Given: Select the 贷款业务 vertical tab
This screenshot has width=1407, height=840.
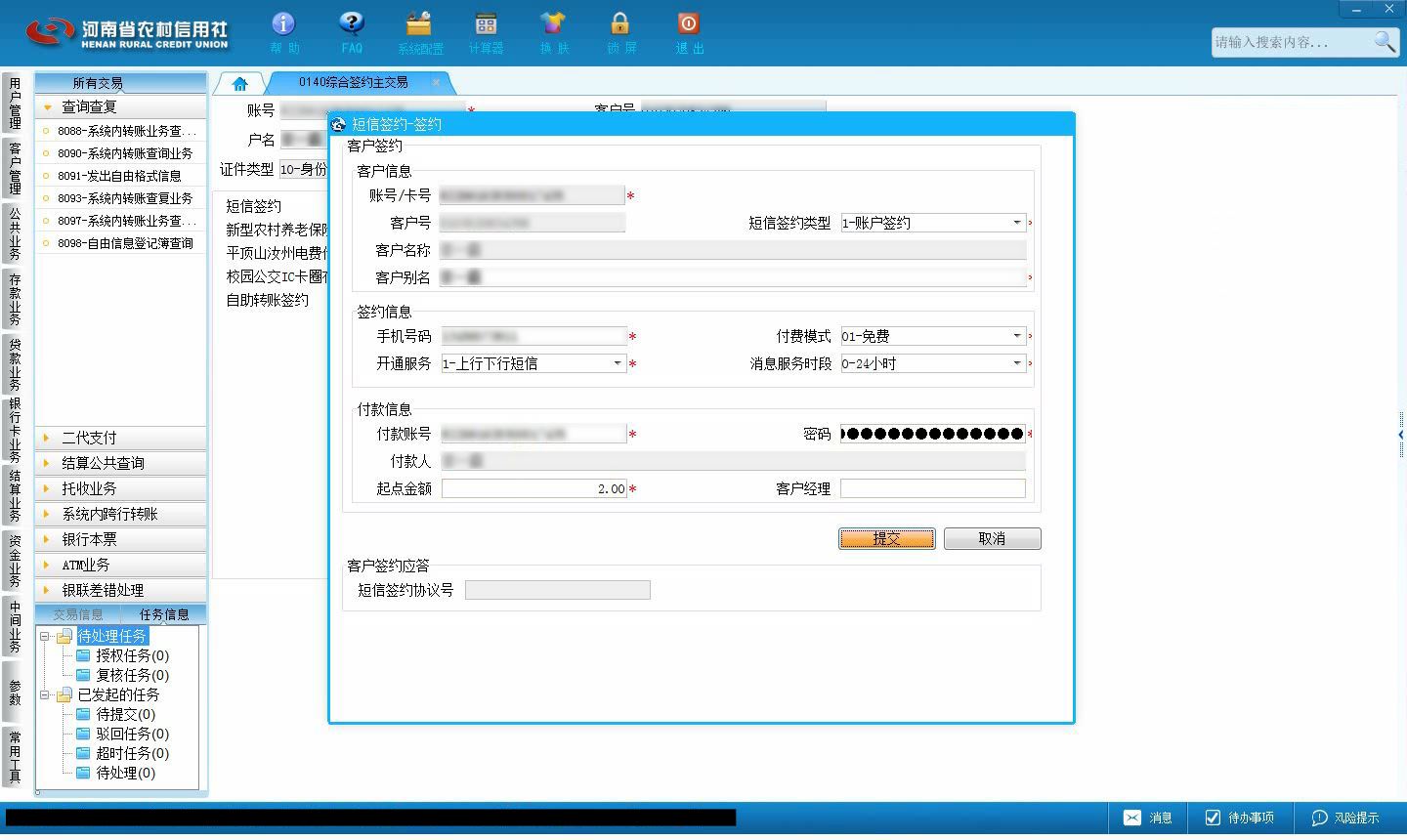Looking at the screenshot, I should coord(15,364).
